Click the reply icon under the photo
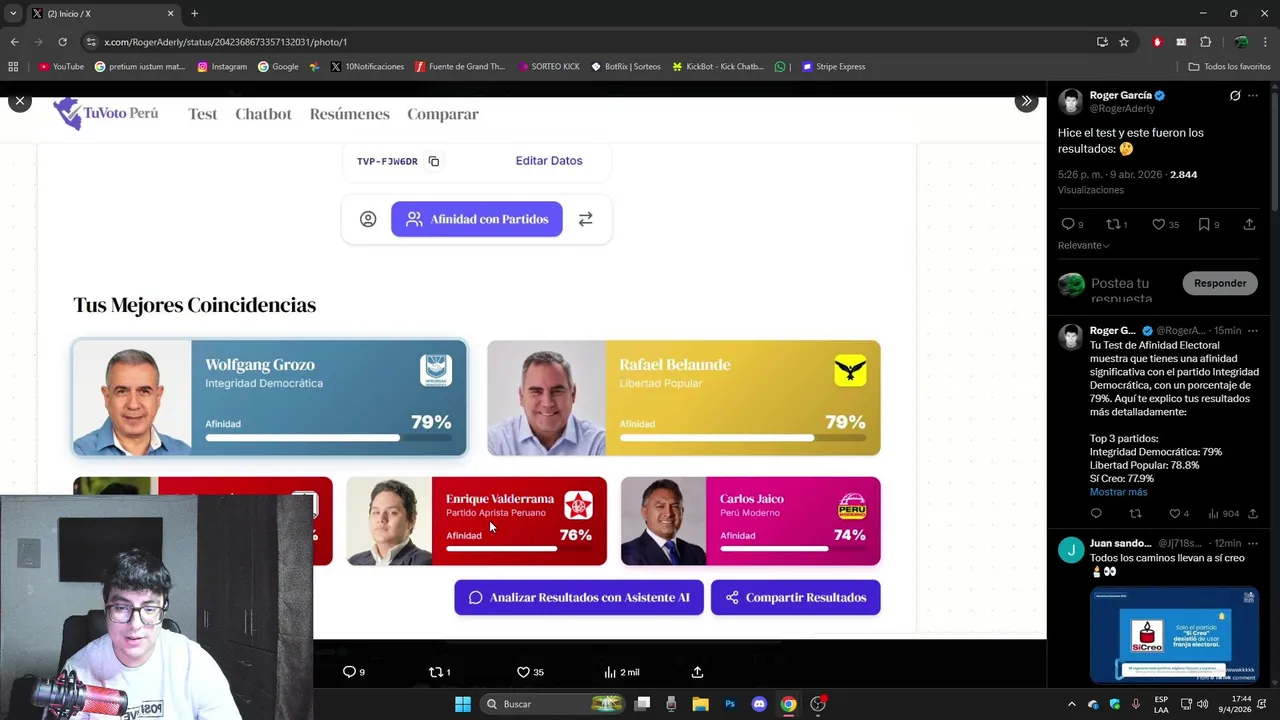Image resolution: width=1280 pixels, height=720 pixels. point(349,672)
